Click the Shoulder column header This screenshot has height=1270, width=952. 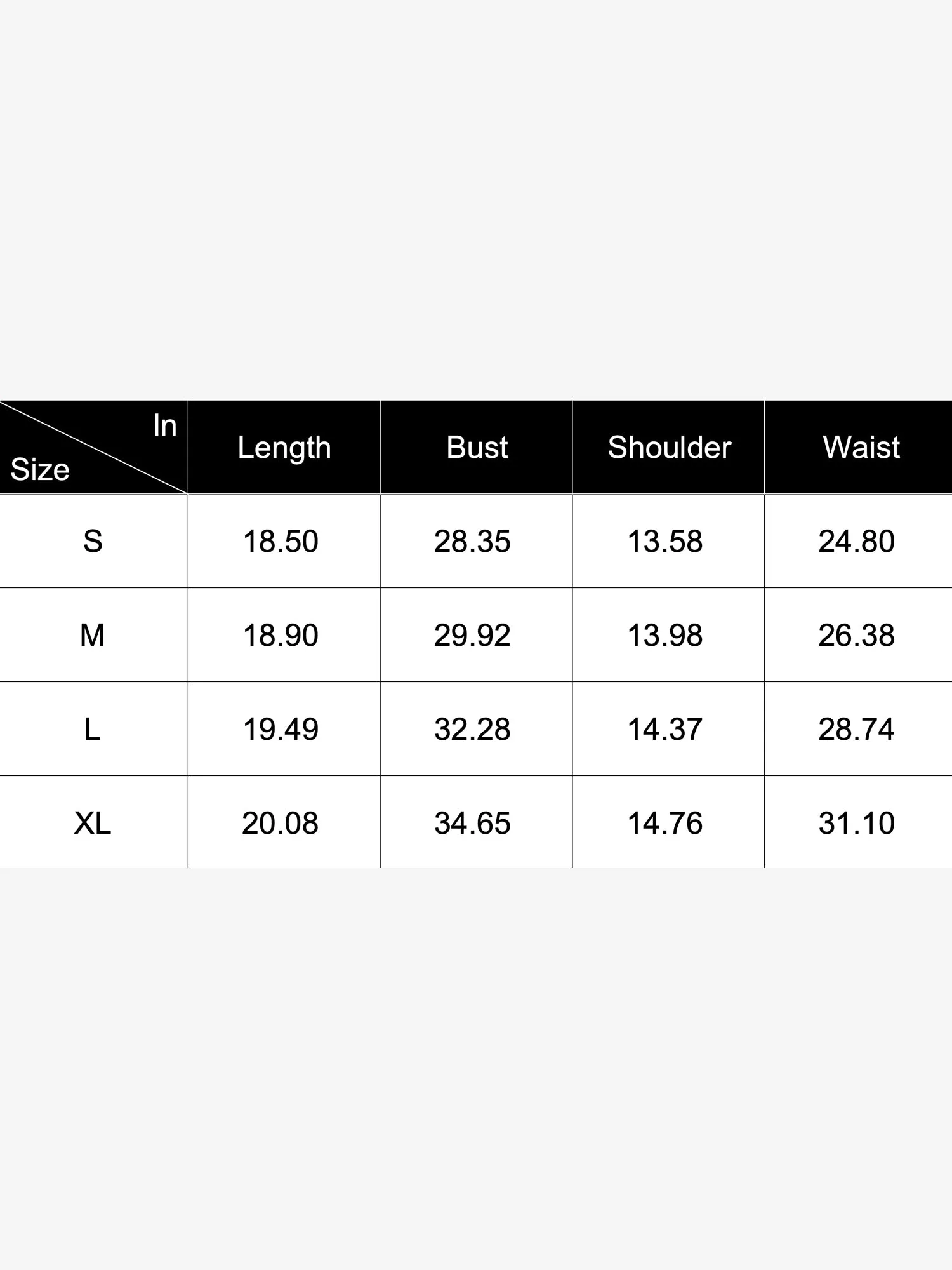tap(669, 448)
